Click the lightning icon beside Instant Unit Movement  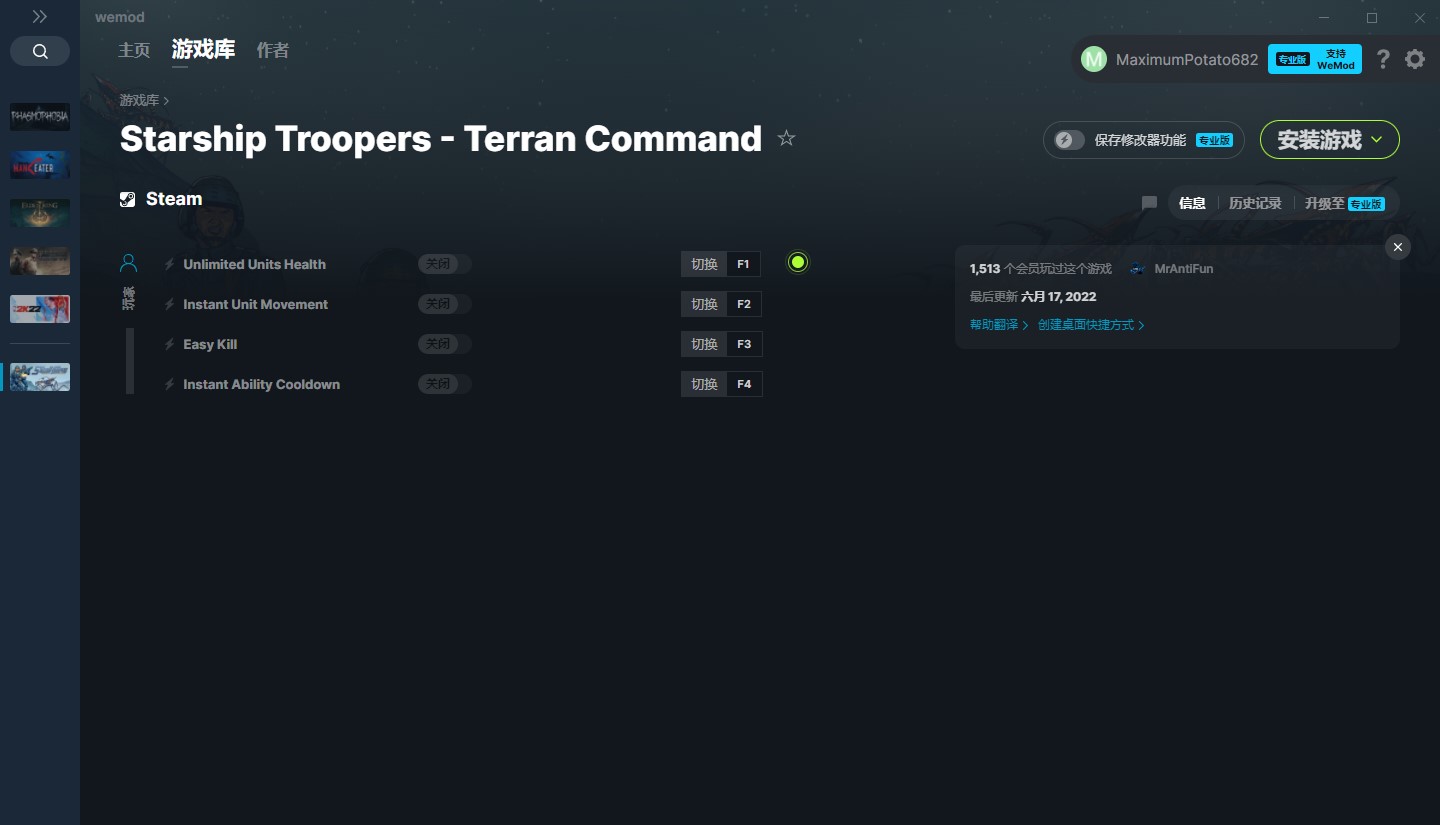point(170,305)
